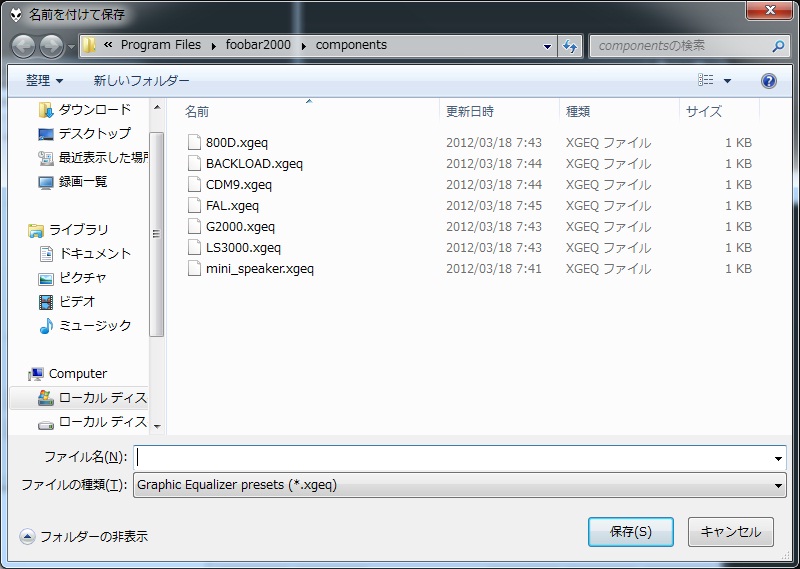Open デスクトップ in the navigation pane

[x=85, y=134]
